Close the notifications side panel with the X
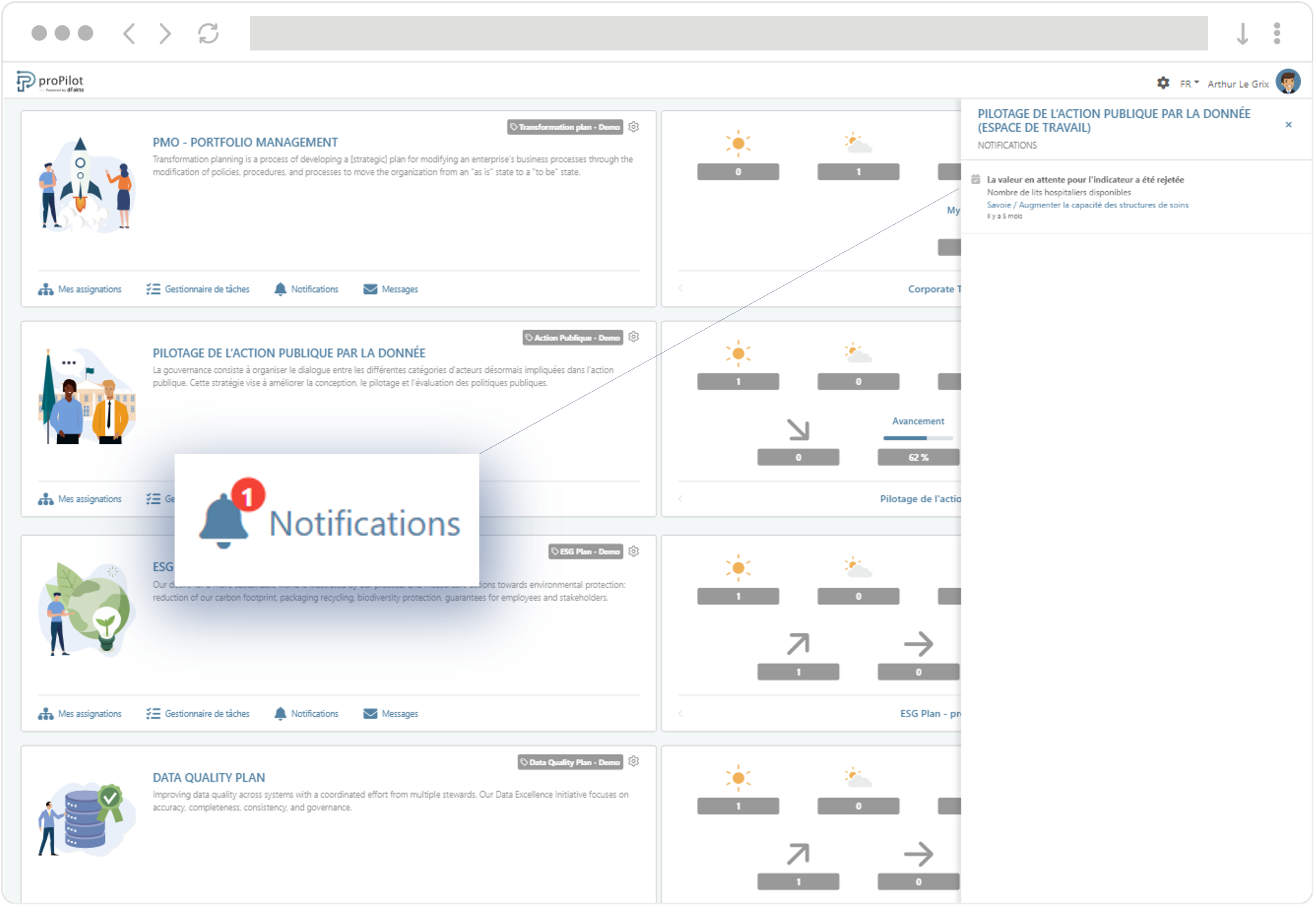 pyautogui.click(x=1288, y=125)
